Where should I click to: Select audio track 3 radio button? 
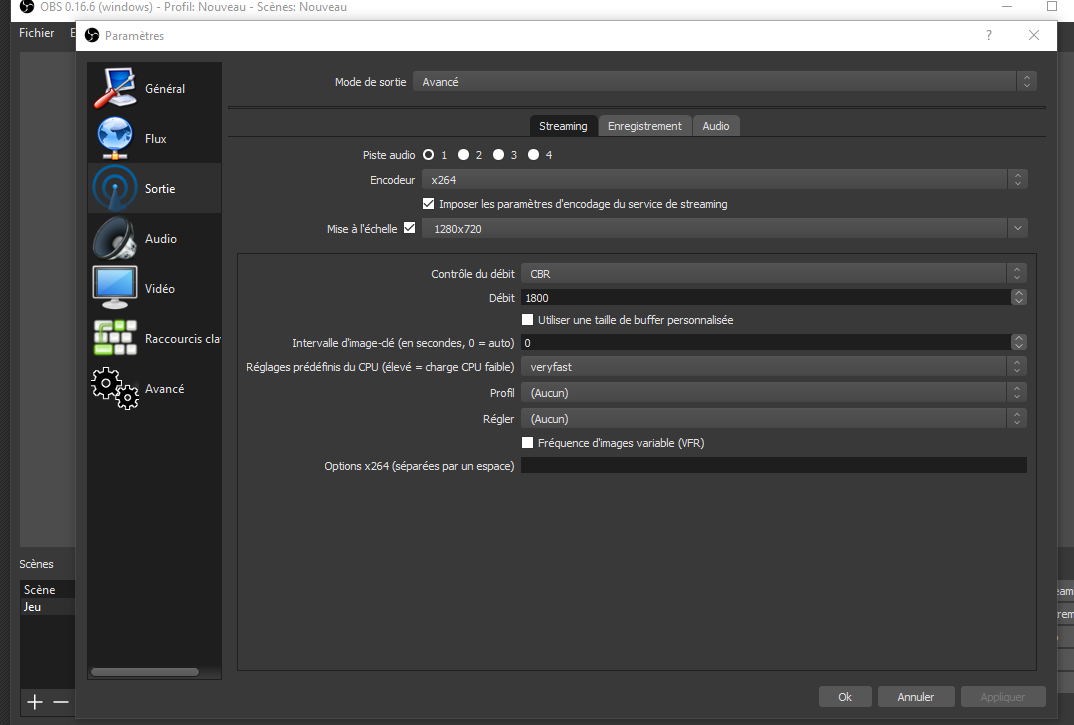pos(499,155)
